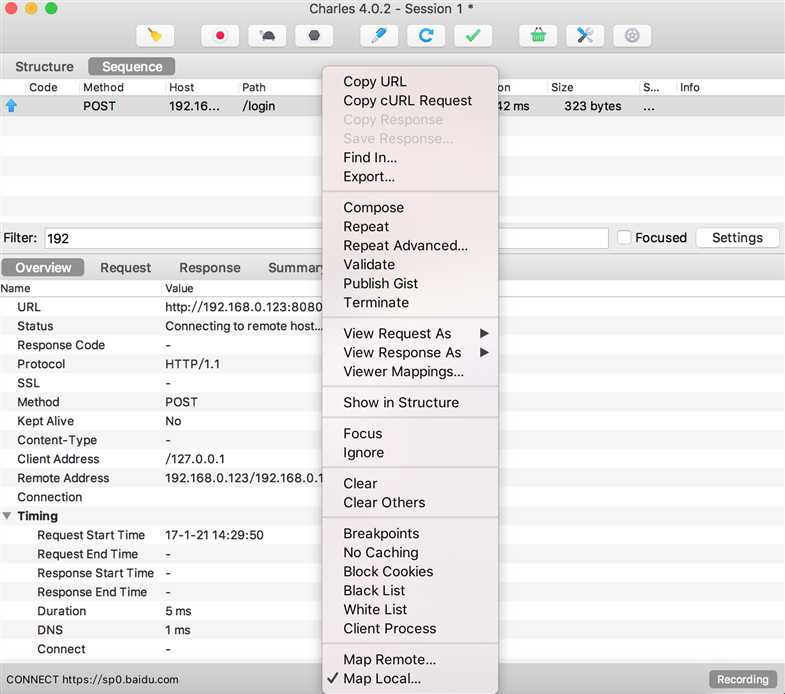The width and height of the screenshot is (785, 694).
Task: Click the green checkmark Validate icon
Action: coord(473,36)
